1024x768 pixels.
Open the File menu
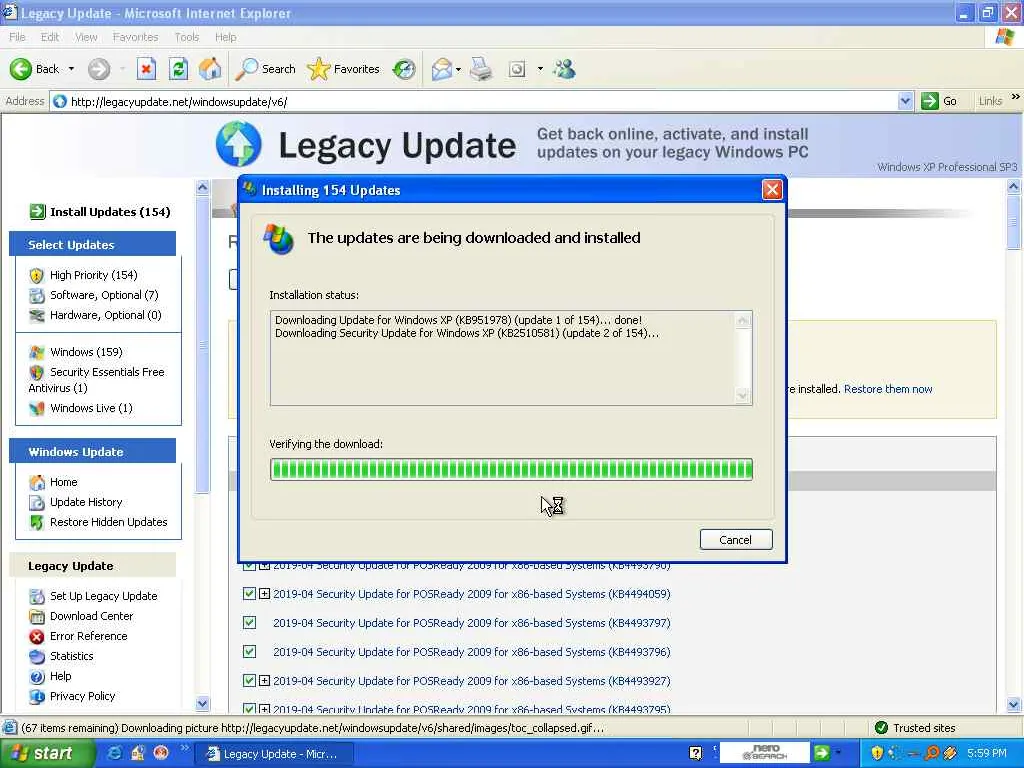17,37
